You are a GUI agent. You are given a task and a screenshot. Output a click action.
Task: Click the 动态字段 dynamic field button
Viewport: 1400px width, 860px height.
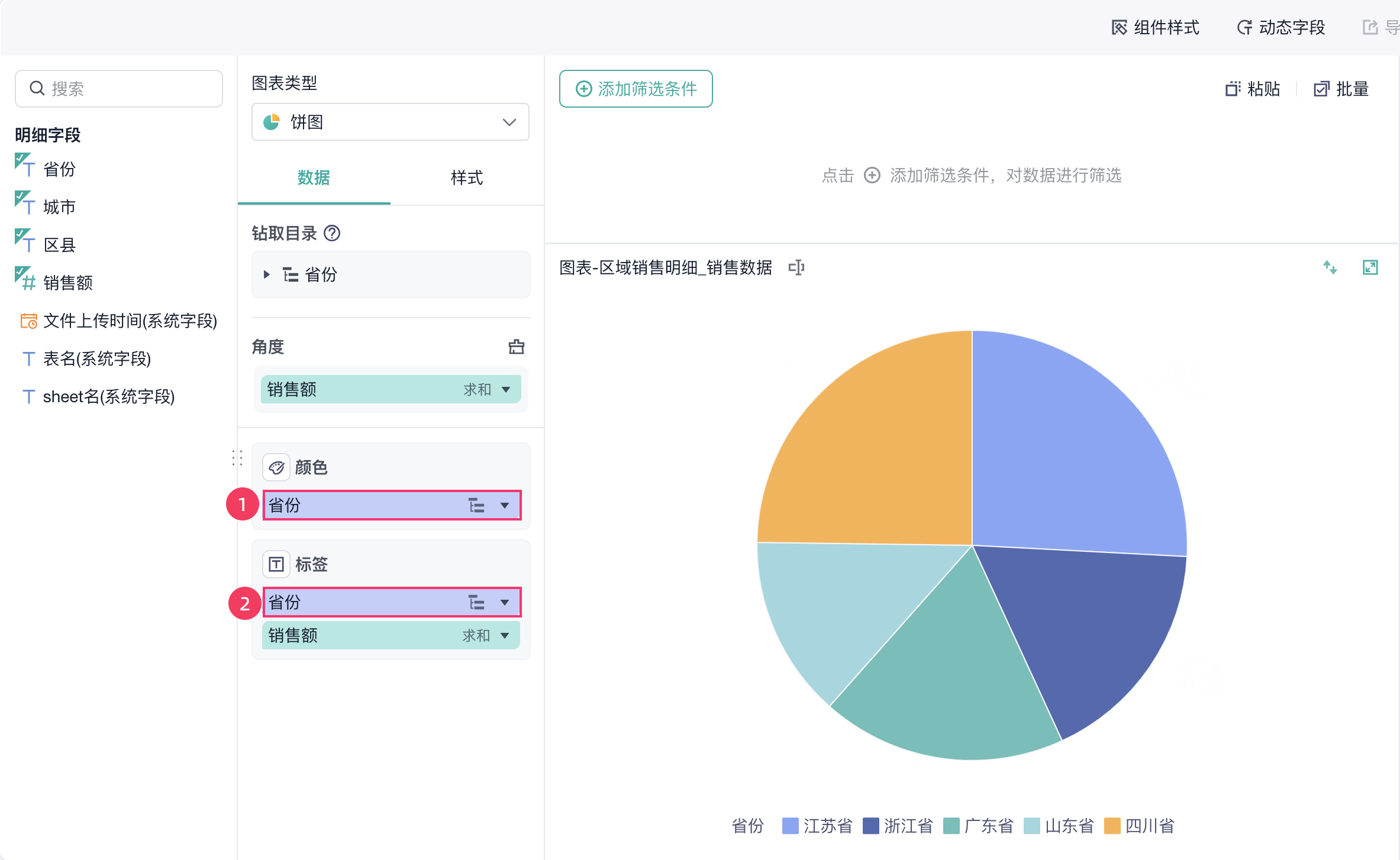pos(1281,27)
